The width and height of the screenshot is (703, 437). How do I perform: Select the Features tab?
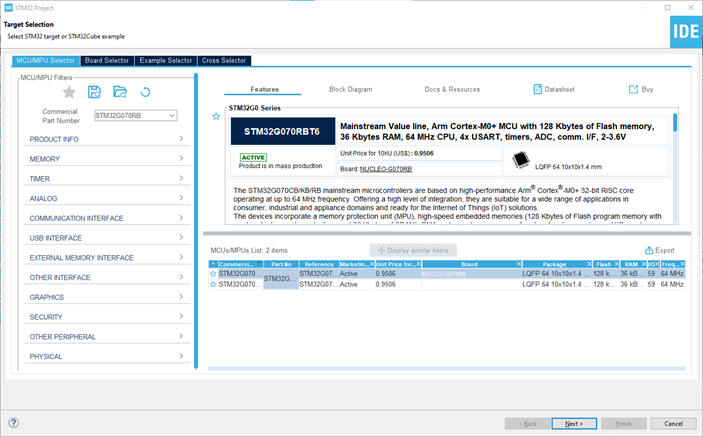pyautogui.click(x=264, y=89)
